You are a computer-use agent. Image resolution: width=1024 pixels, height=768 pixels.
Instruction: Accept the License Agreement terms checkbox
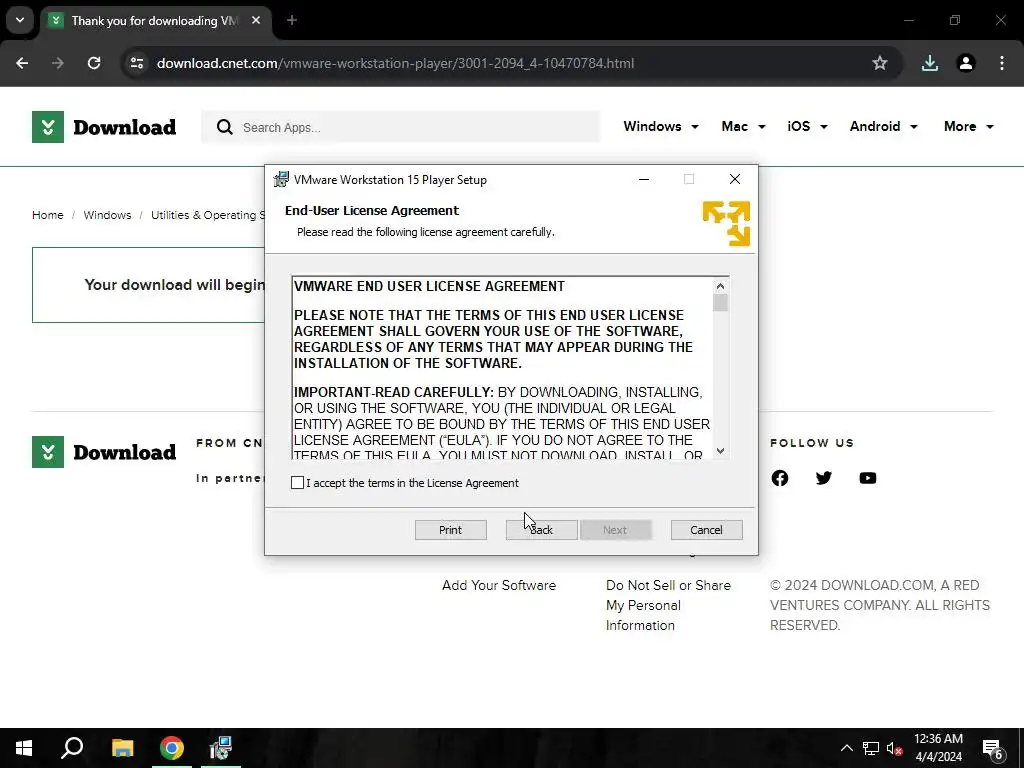297,483
